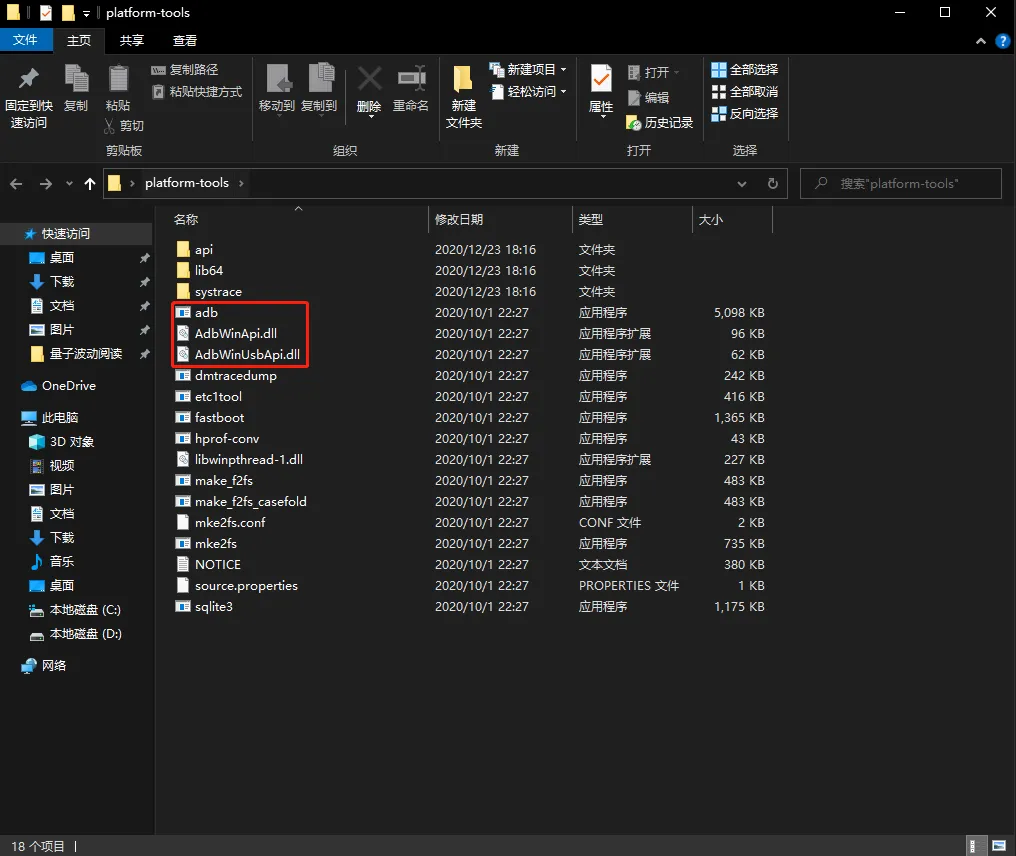Click the Move to (移动到) icon
Image resolution: width=1016 pixels, height=856 pixels.
coord(279,79)
